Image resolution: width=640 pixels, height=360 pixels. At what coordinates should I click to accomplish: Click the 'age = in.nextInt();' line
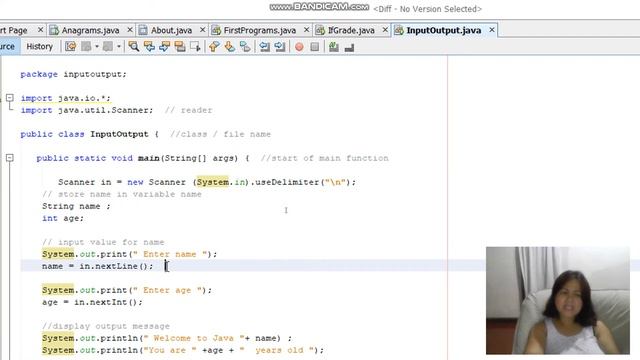click(92, 302)
